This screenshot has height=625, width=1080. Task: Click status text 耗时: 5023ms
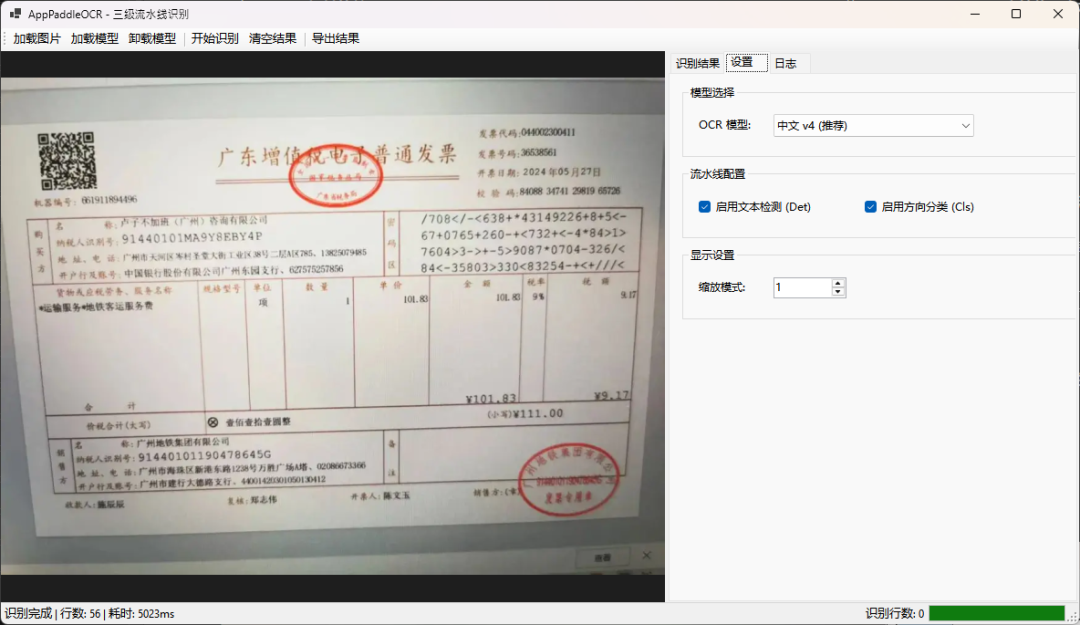pos(141,613)
